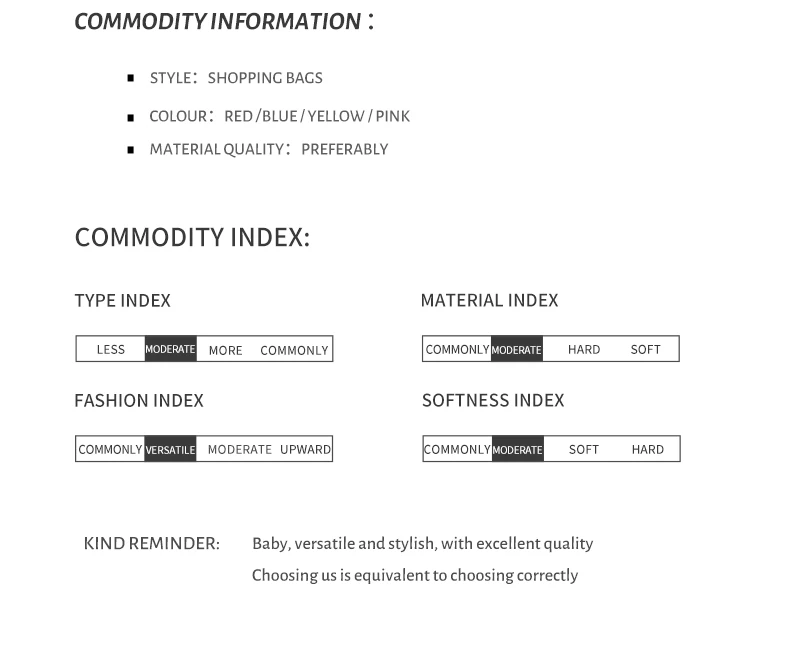The width and height of the screenshot is (790, 648).
Task: Pick SOFT in the Material Index bar
Action: (646, 349)
